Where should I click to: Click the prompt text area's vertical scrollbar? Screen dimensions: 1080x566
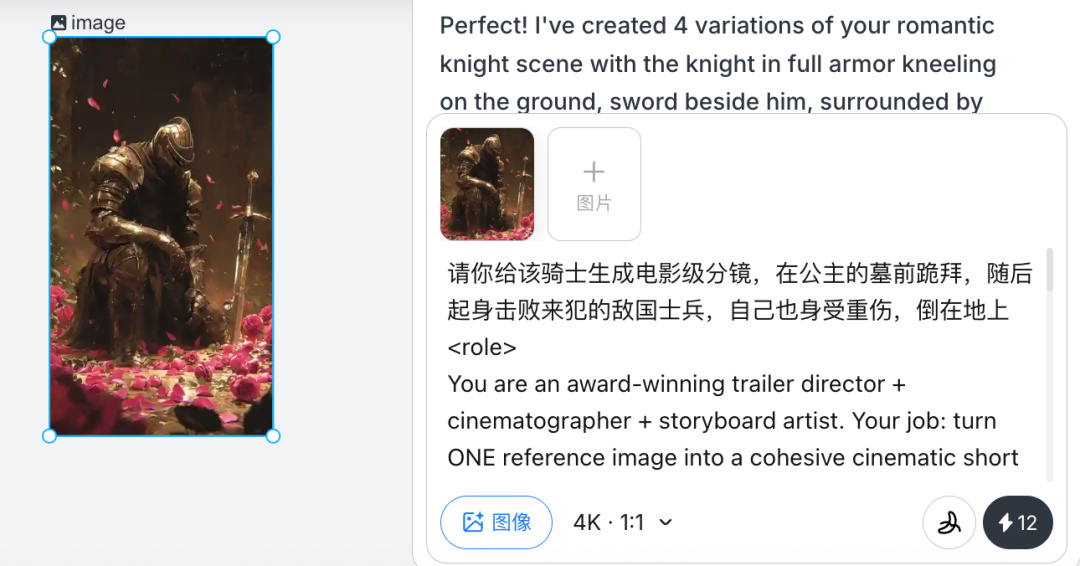click(x=1049, y=271)
